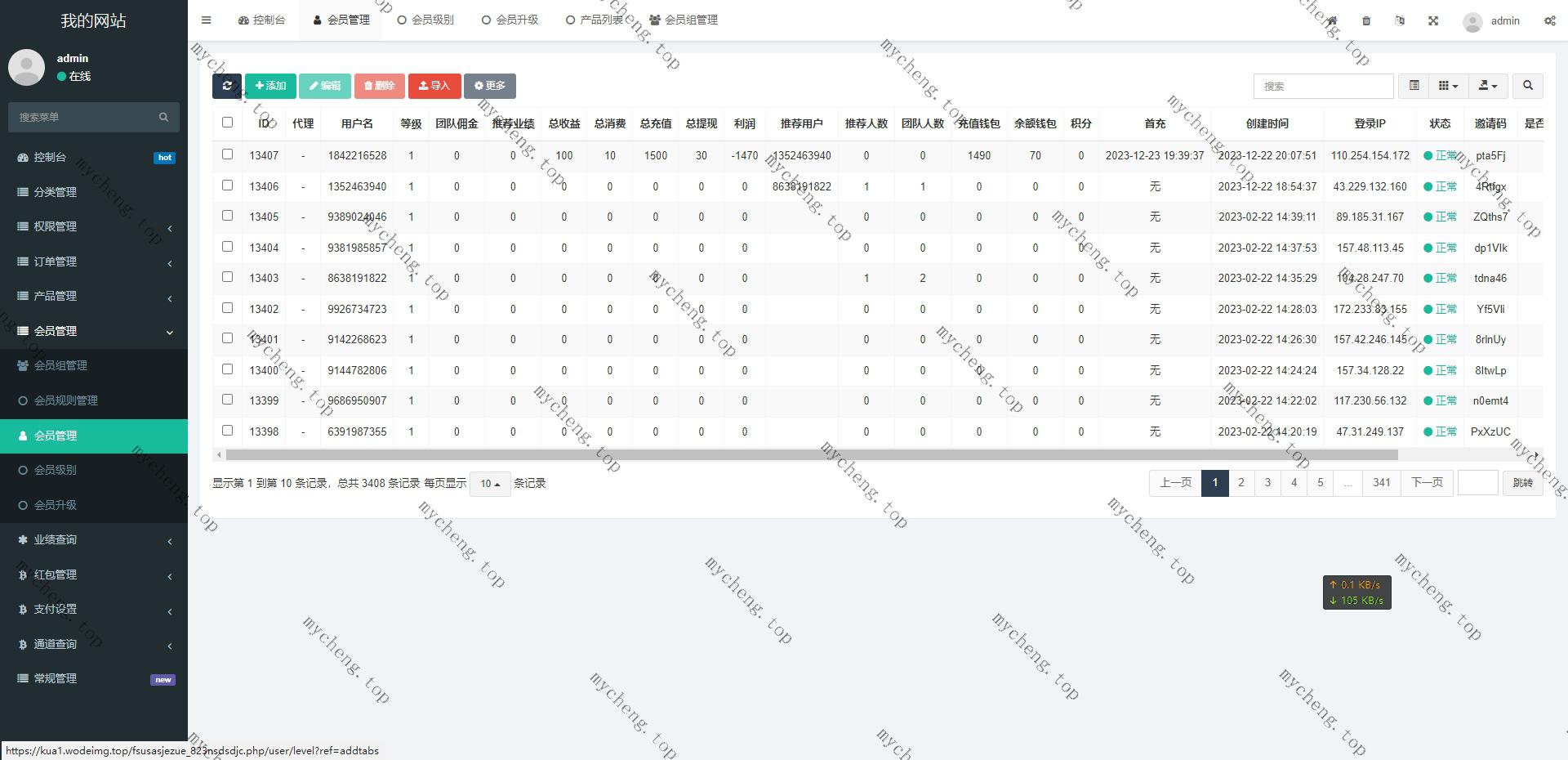Check the select-all checkbox in table header
Viewport: 1568px width, 760px height.
click(x=227, y=123)
